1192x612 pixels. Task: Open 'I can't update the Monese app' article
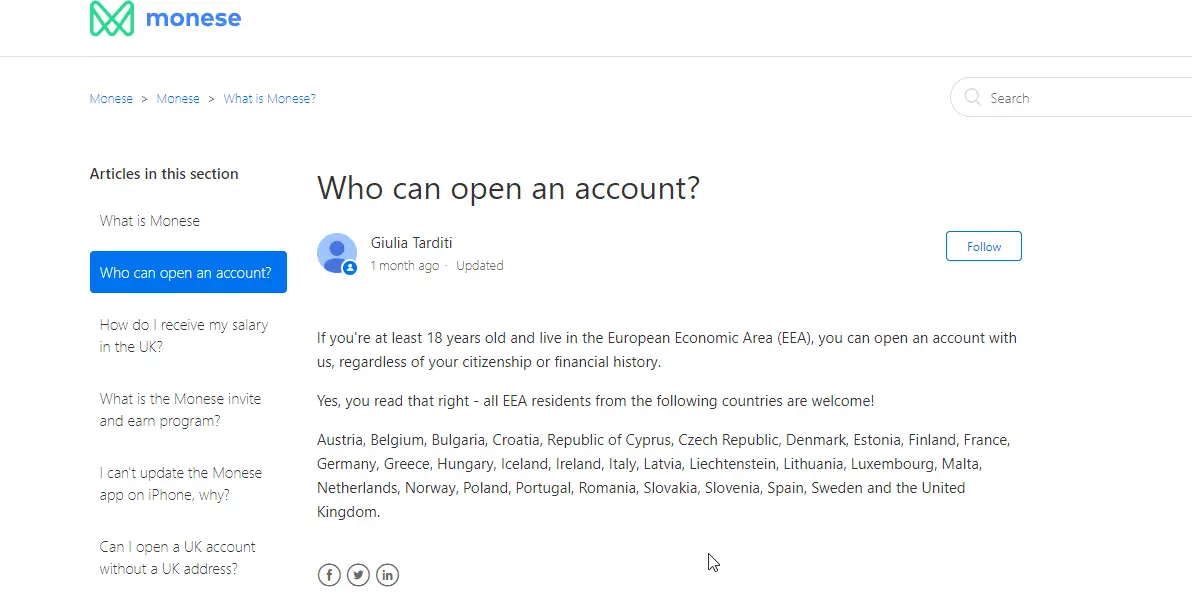(x=181, y=484)
